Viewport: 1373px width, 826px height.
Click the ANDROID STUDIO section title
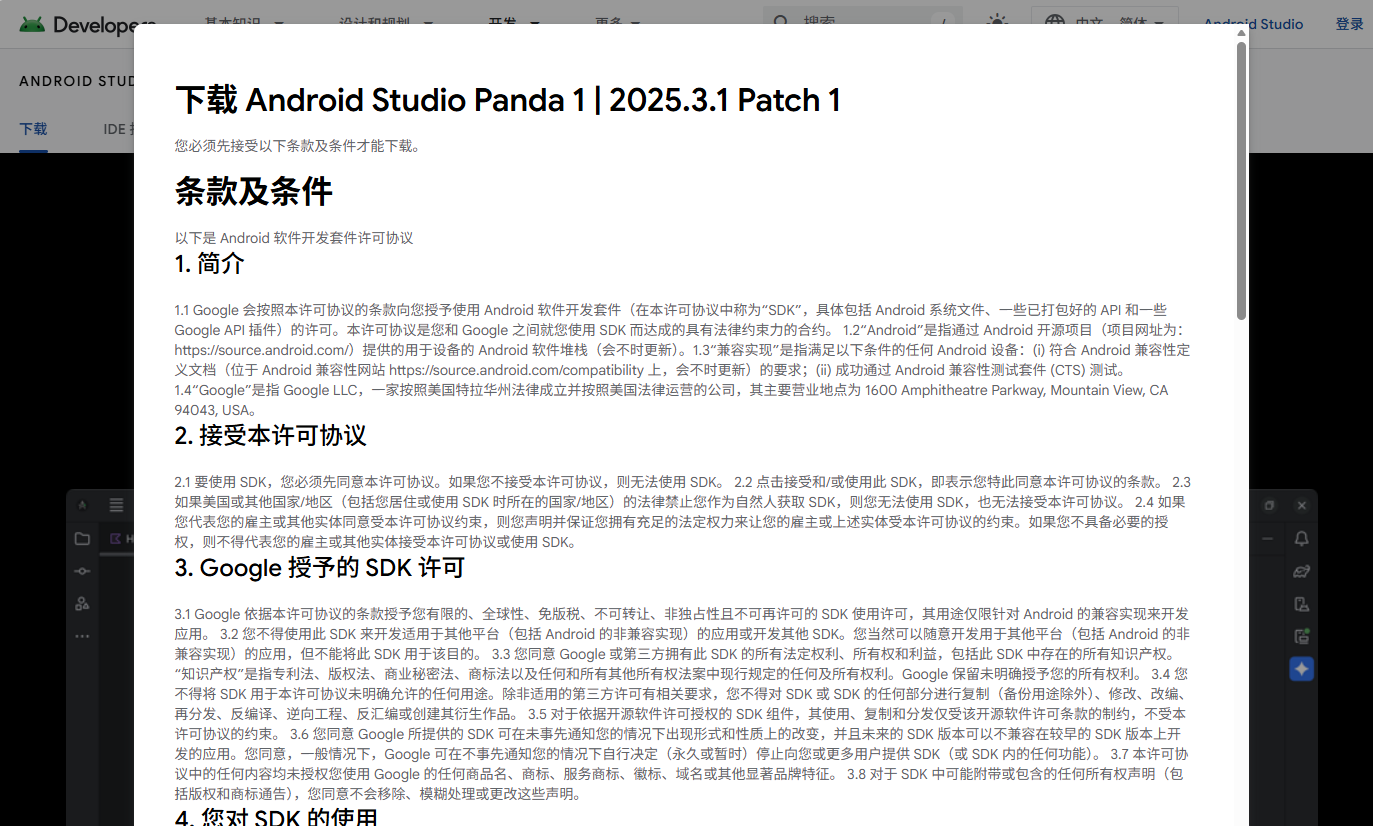tap(76, 81)
